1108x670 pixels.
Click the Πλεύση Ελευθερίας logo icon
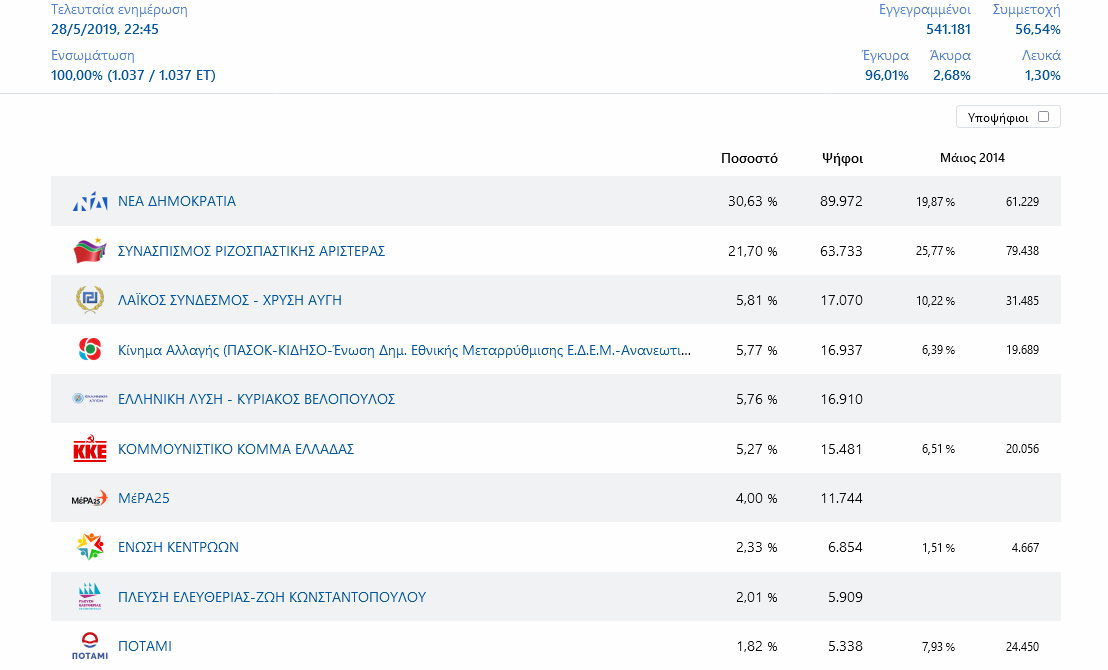click(x=90, y=597)
